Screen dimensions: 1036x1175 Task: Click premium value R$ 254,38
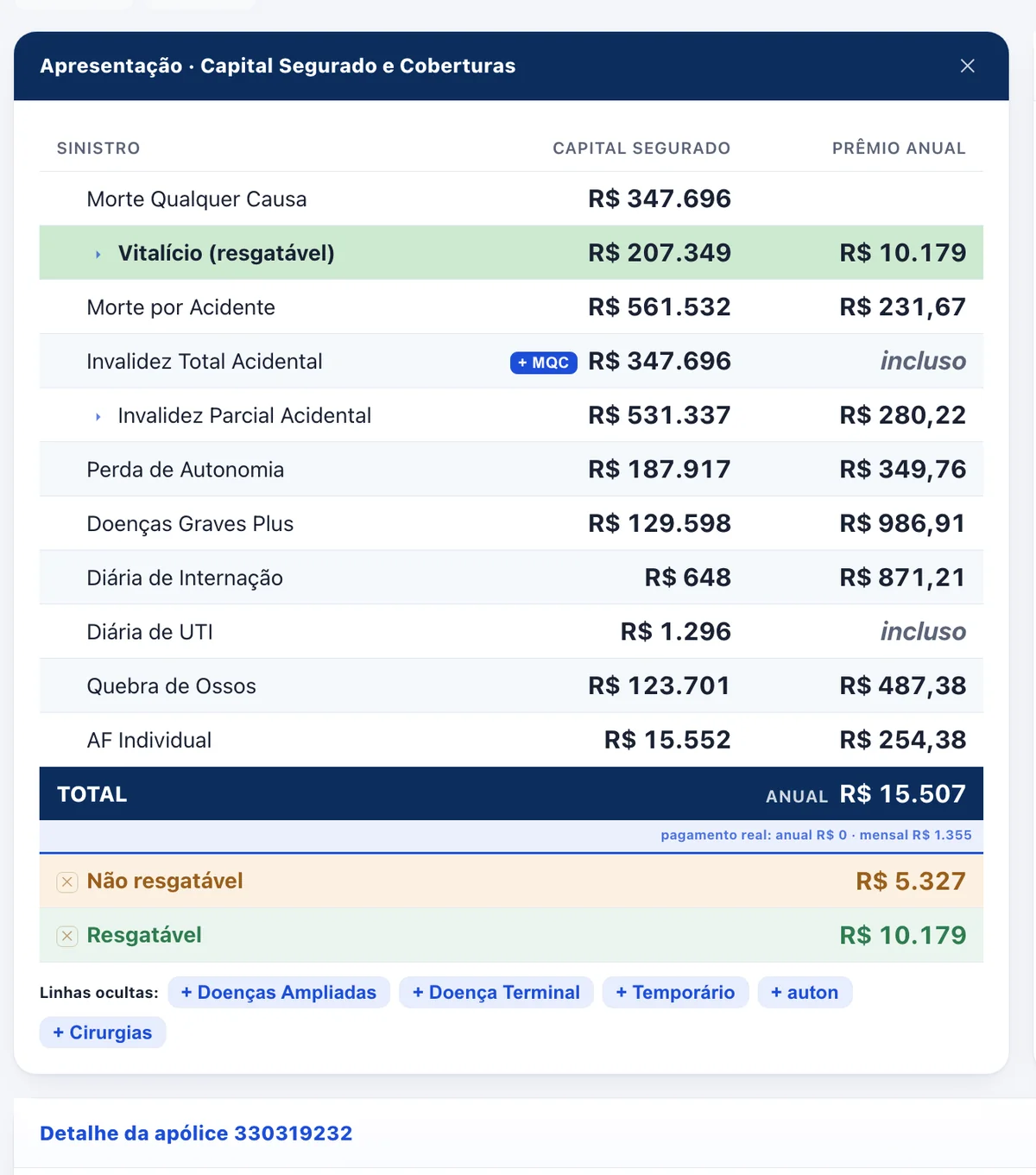(x=903, y=740)
